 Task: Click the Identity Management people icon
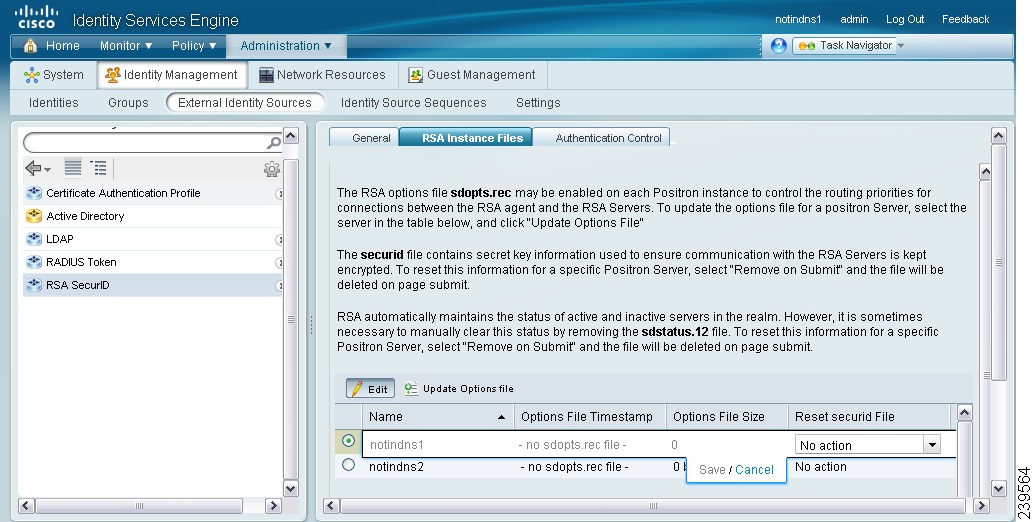pos(113,75)
